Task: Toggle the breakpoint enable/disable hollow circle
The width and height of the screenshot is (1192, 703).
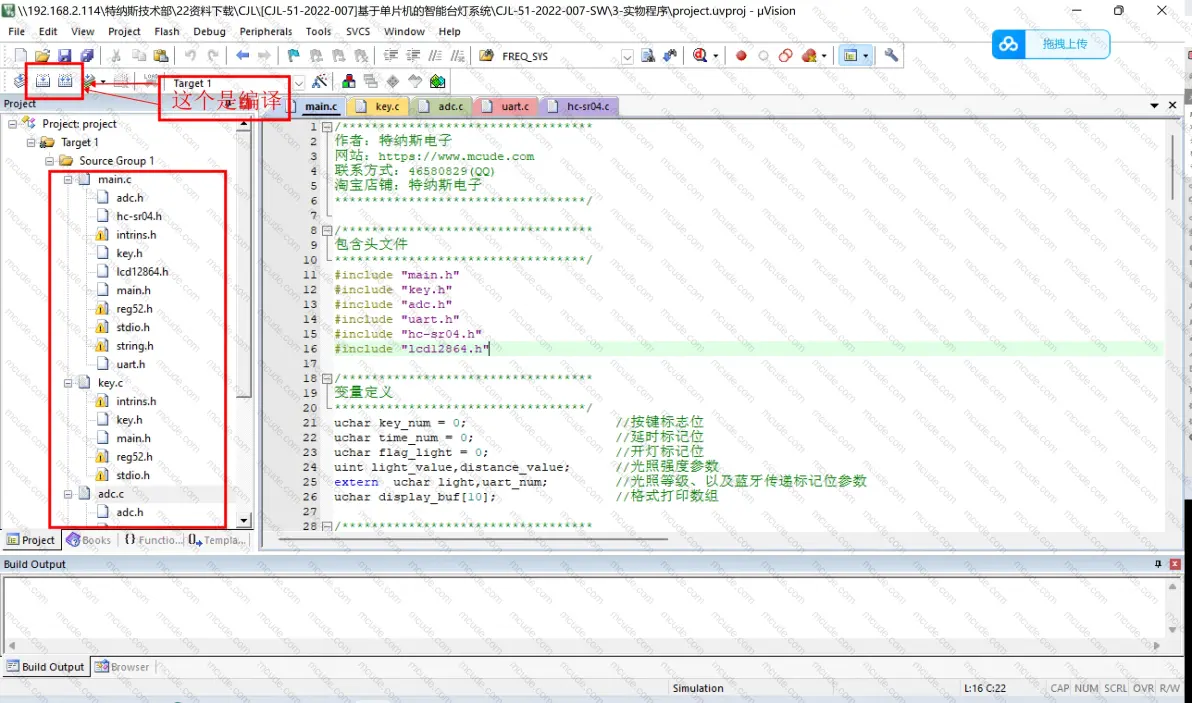Action: click(x=764, y=55)
